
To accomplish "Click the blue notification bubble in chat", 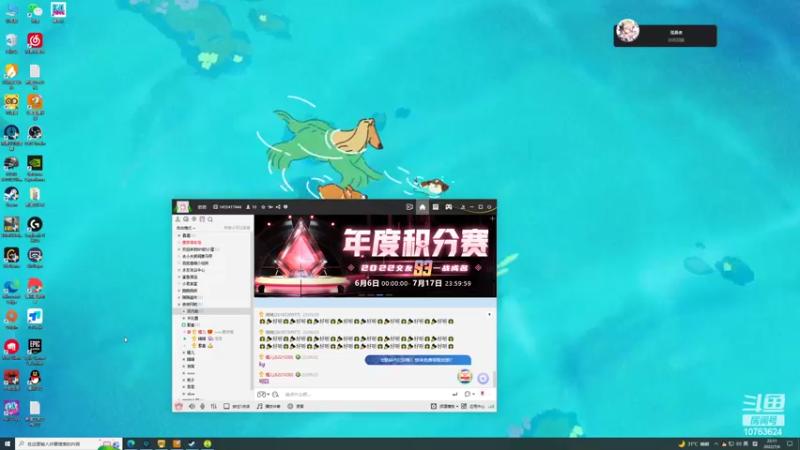I will [x=418, y=360].
